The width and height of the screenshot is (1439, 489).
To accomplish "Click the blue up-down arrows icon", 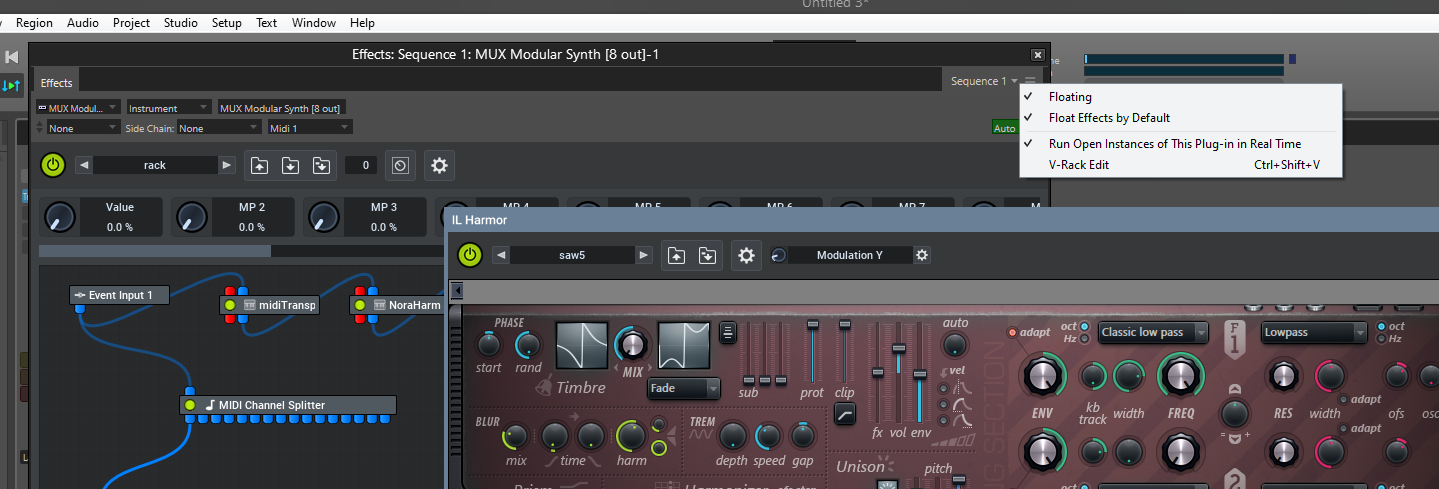I will click(12, 86).
